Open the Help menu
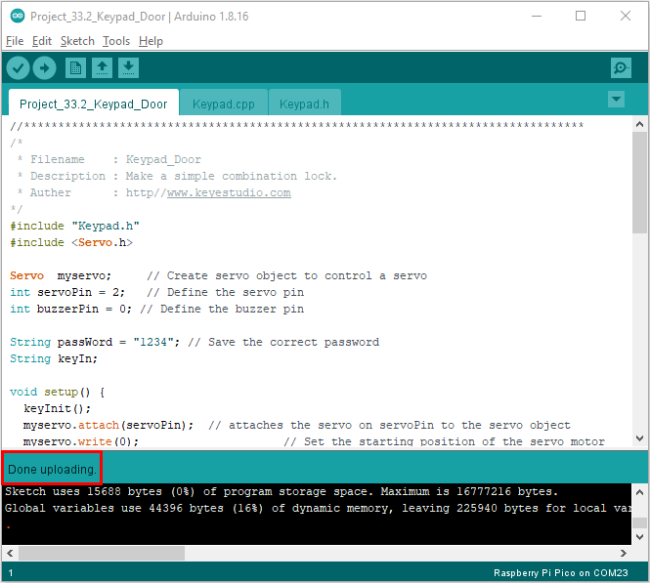The height and width of the screenshot is (584, 650). pos(151,41)
